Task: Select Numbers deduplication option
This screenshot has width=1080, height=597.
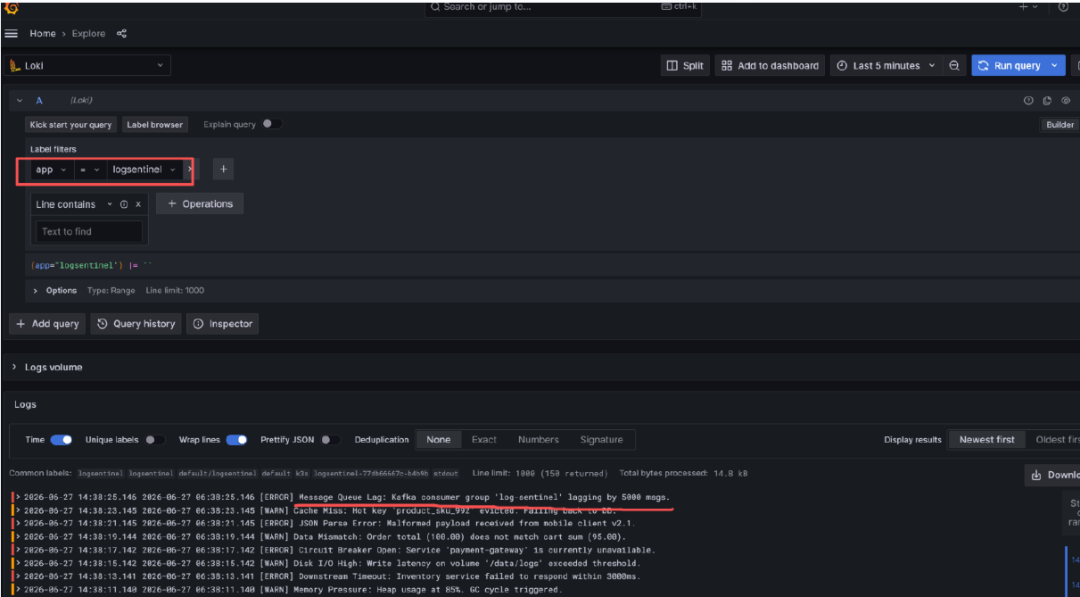Action: click(538, 439)
